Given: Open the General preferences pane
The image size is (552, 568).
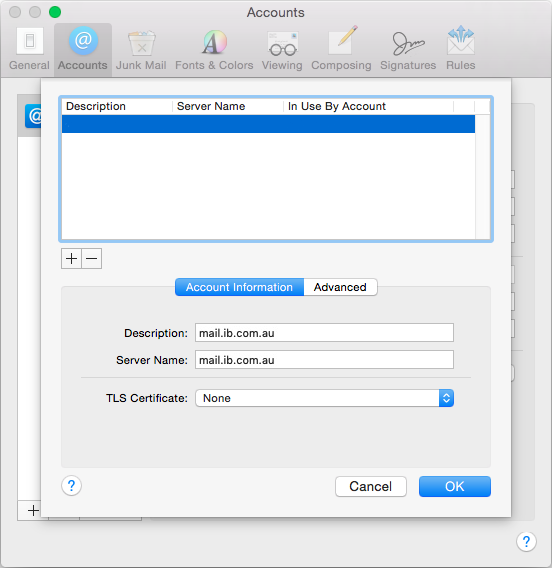Looking at the screenshot, I should [x=29, y=49].
